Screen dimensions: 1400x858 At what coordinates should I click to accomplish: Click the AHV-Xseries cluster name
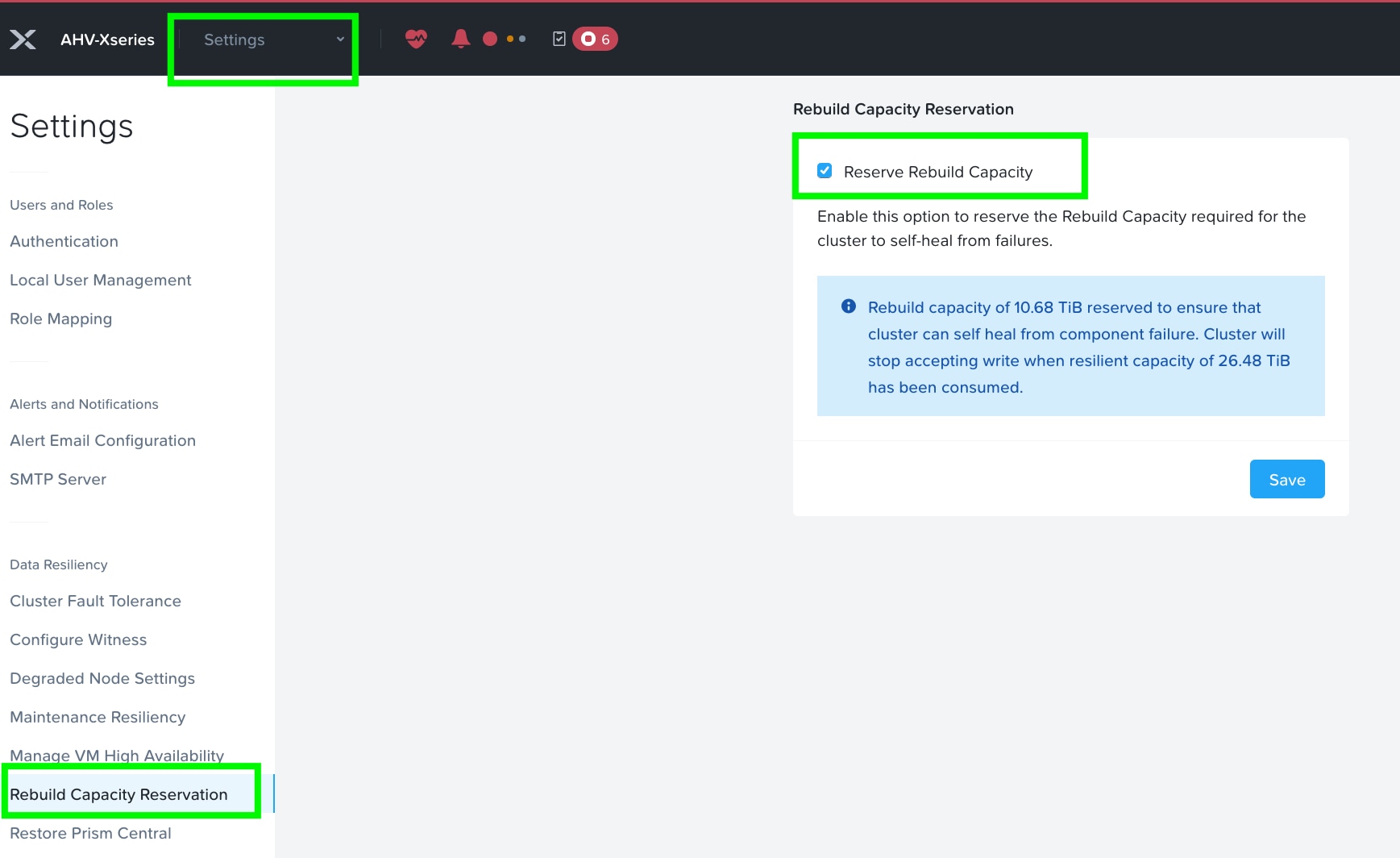click(106, 39)
